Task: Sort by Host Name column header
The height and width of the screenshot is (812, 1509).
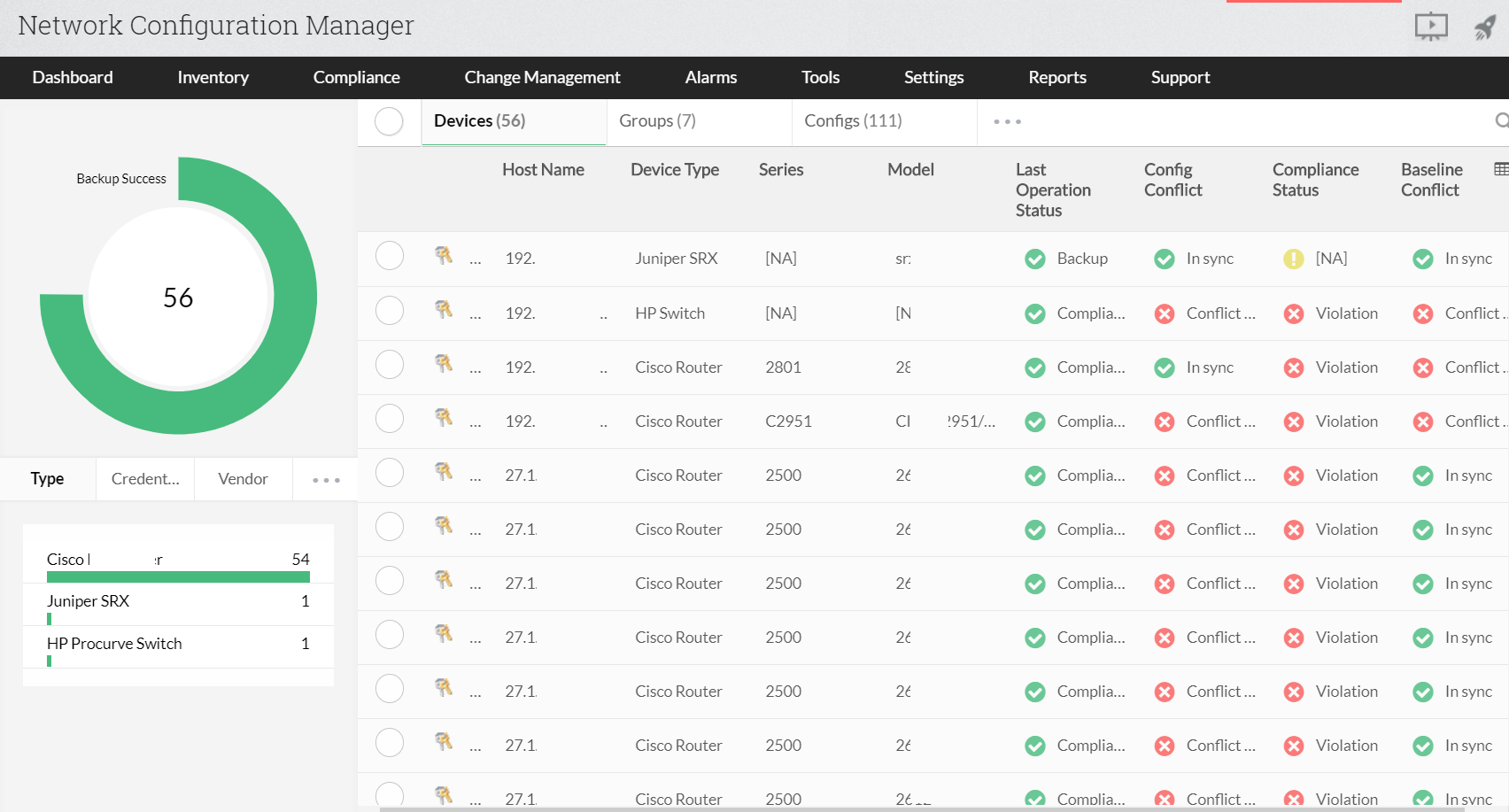Action: (x=543, y=170)
